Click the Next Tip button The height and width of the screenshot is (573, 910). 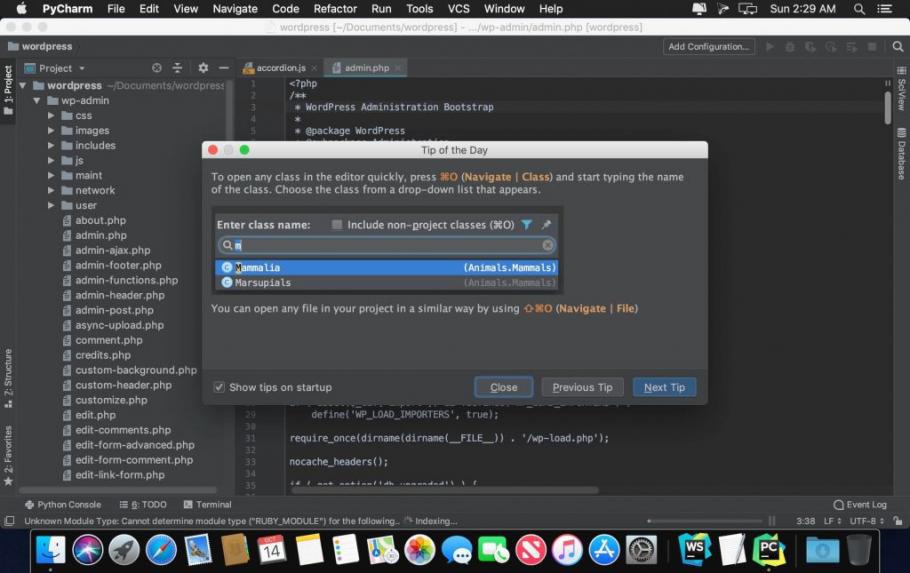664,387
